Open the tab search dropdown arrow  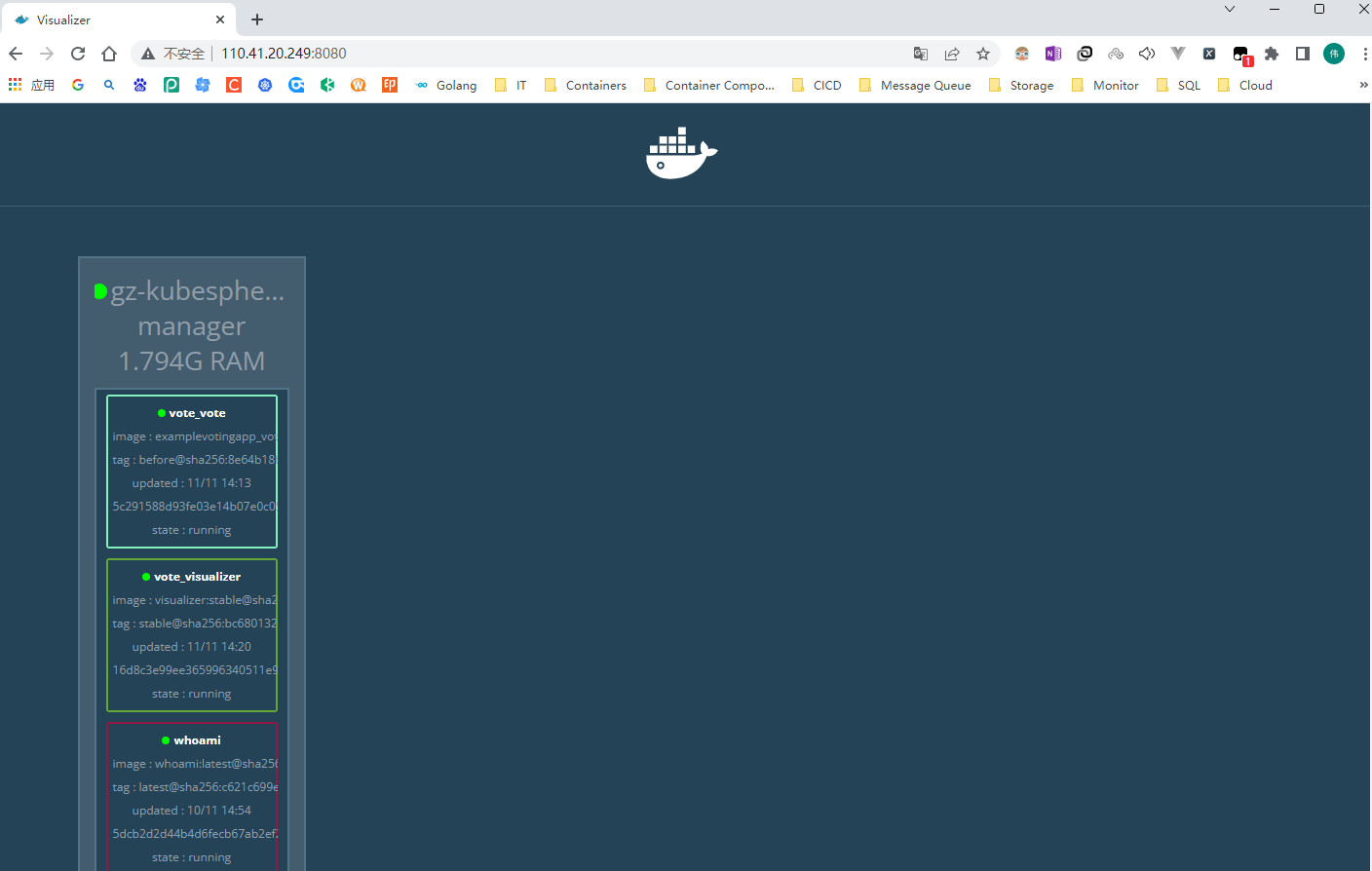(x=1230, y=9)
